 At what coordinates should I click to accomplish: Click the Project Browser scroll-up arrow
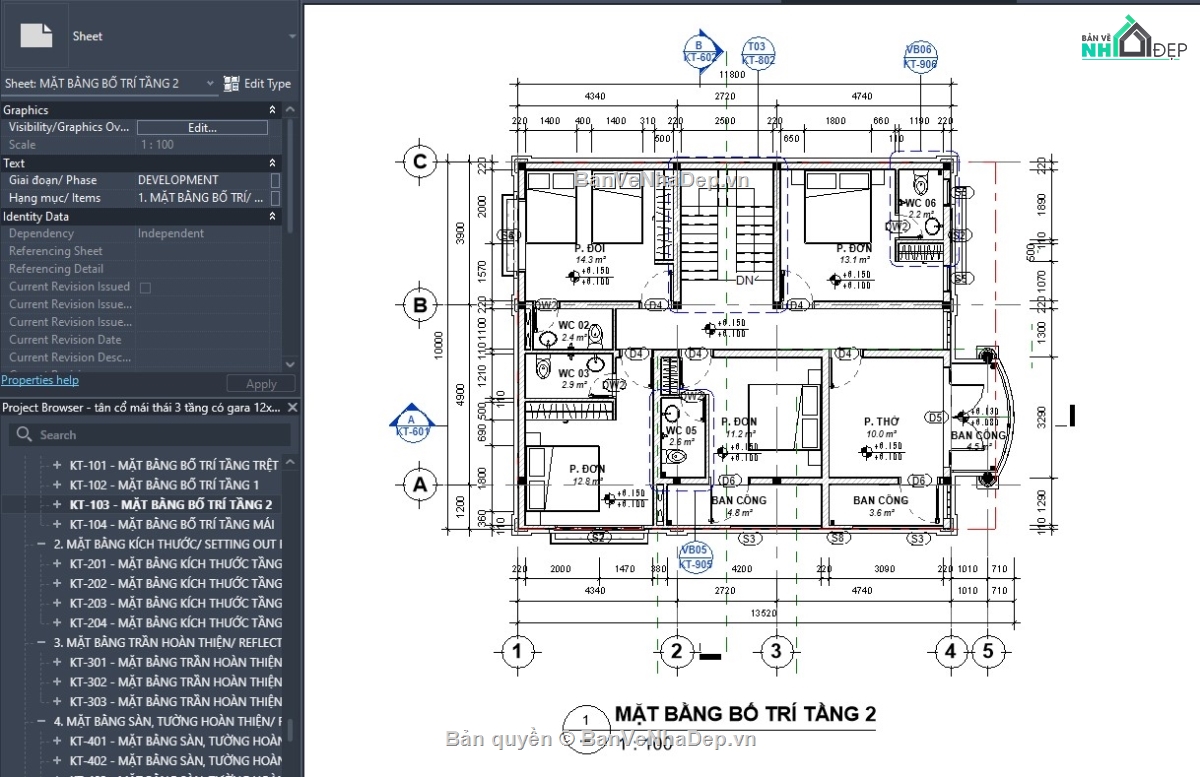(291, 461)
